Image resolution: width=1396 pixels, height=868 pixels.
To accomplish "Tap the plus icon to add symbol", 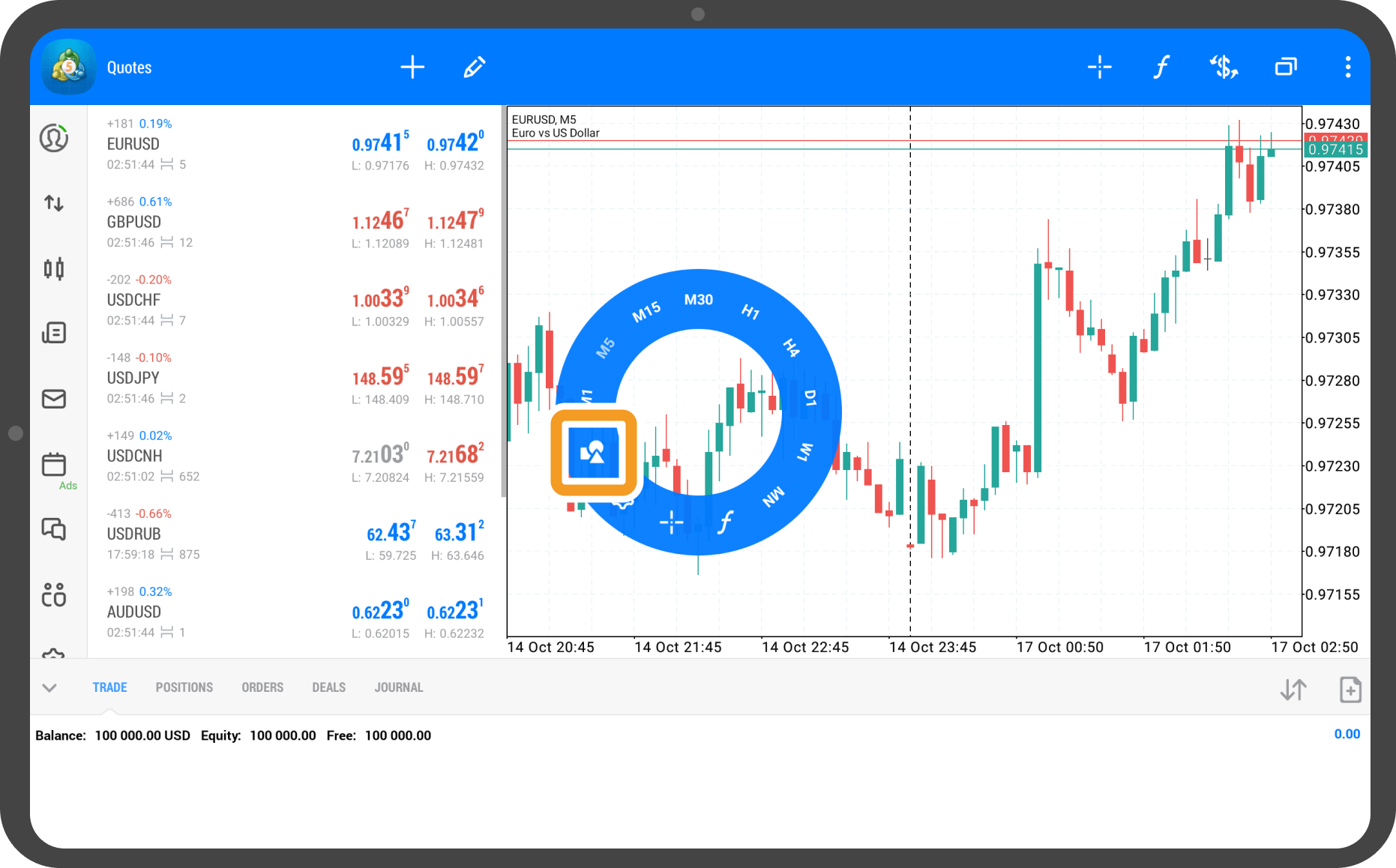I will click(x=412, y=67).
